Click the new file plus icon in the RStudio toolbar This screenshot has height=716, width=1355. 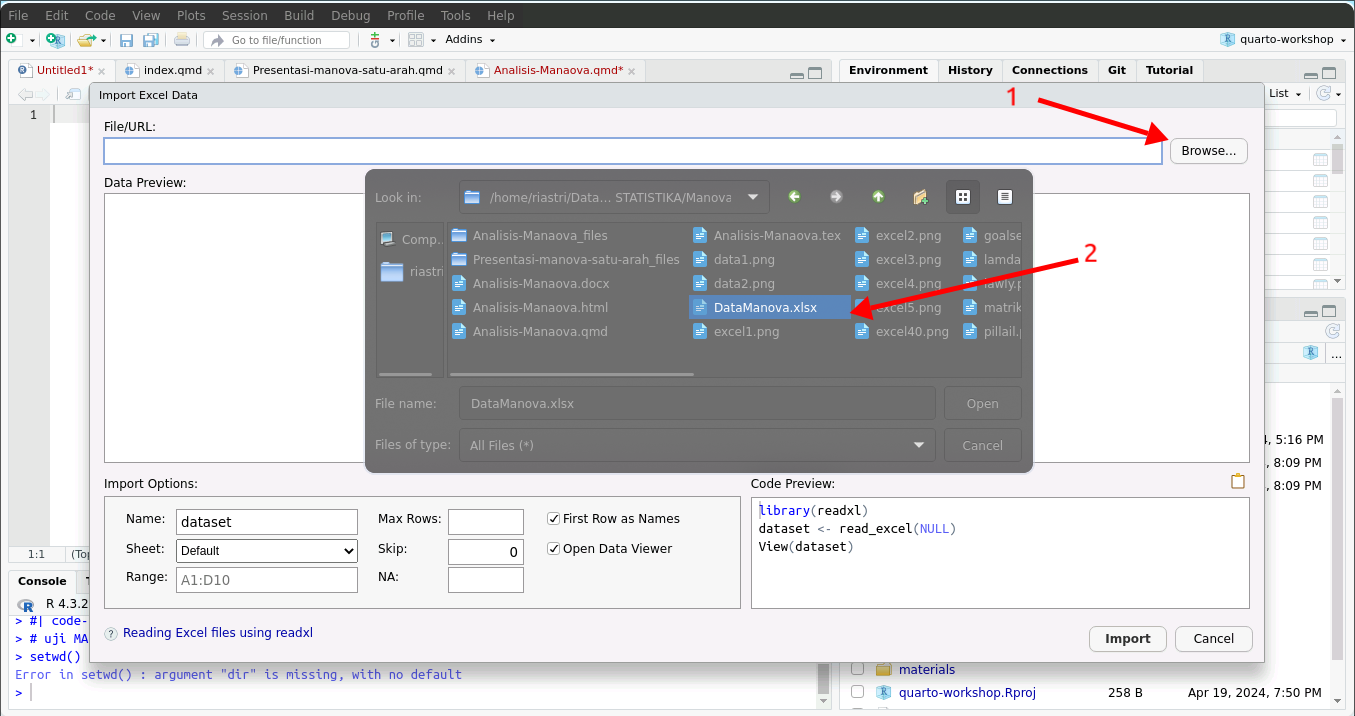(12, 40)
